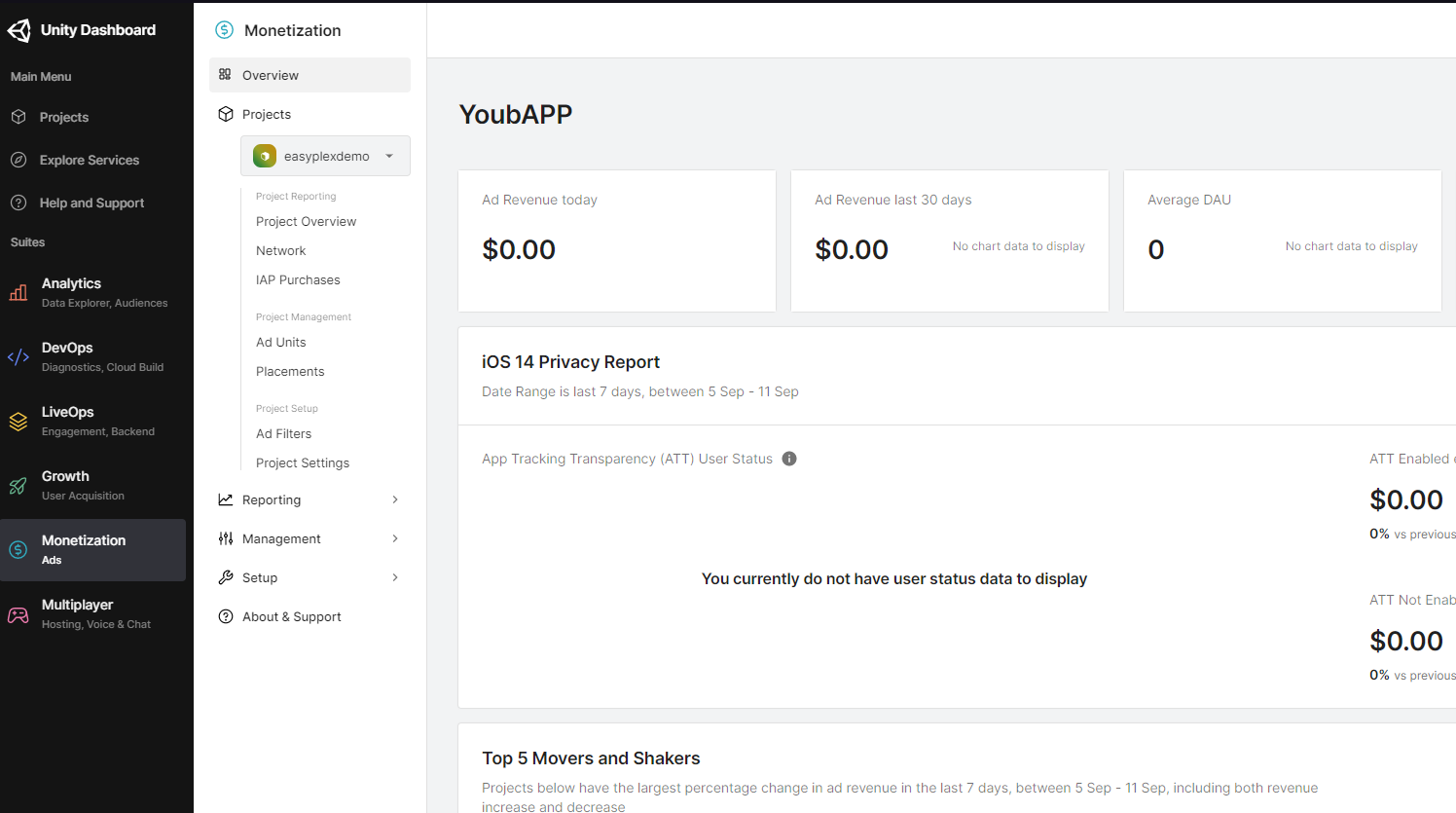Click the Unity logo icon
This screenshot has width=1456, height=813.
[19, 30]
